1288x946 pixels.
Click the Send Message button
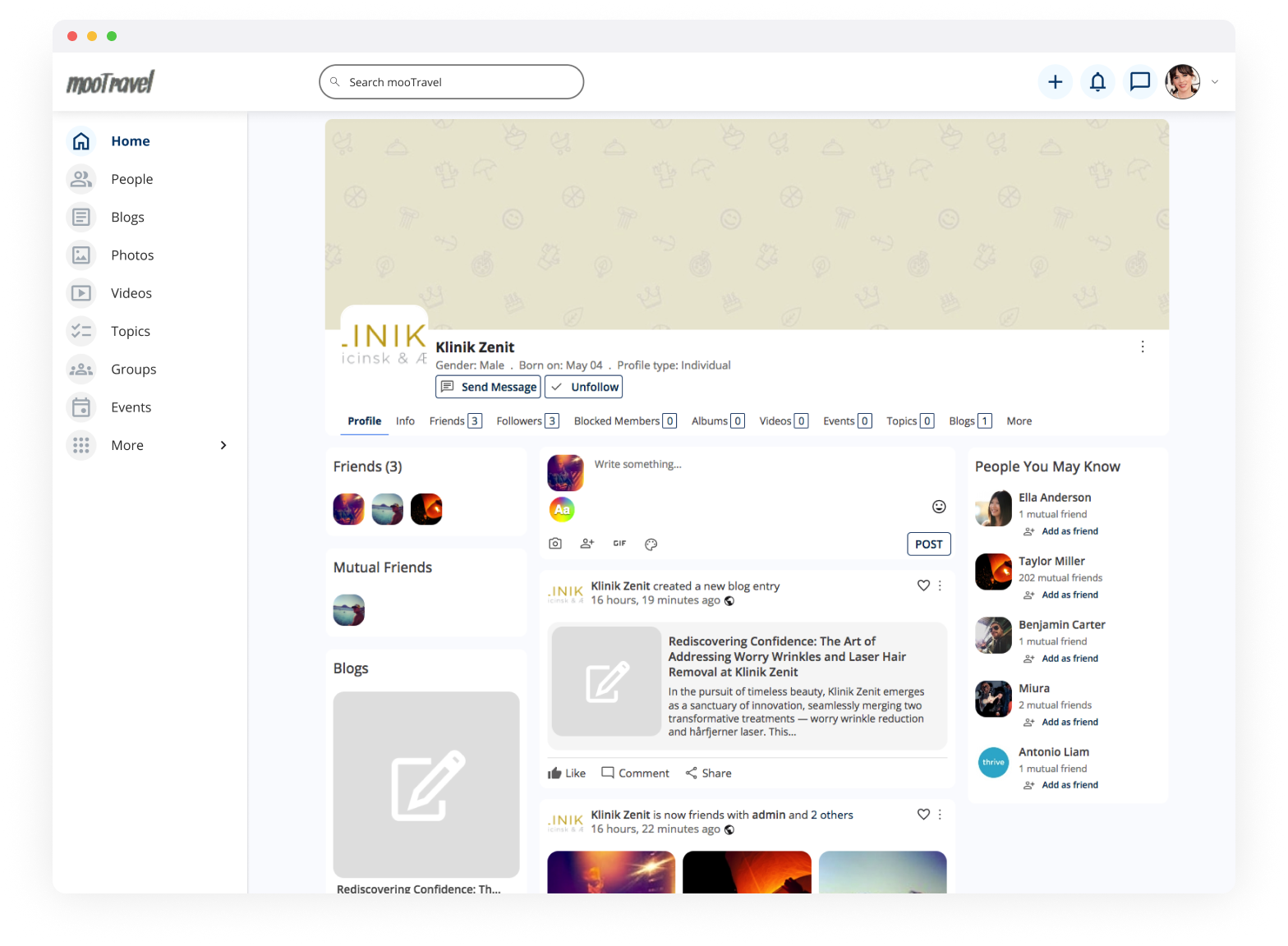(488, 387)
